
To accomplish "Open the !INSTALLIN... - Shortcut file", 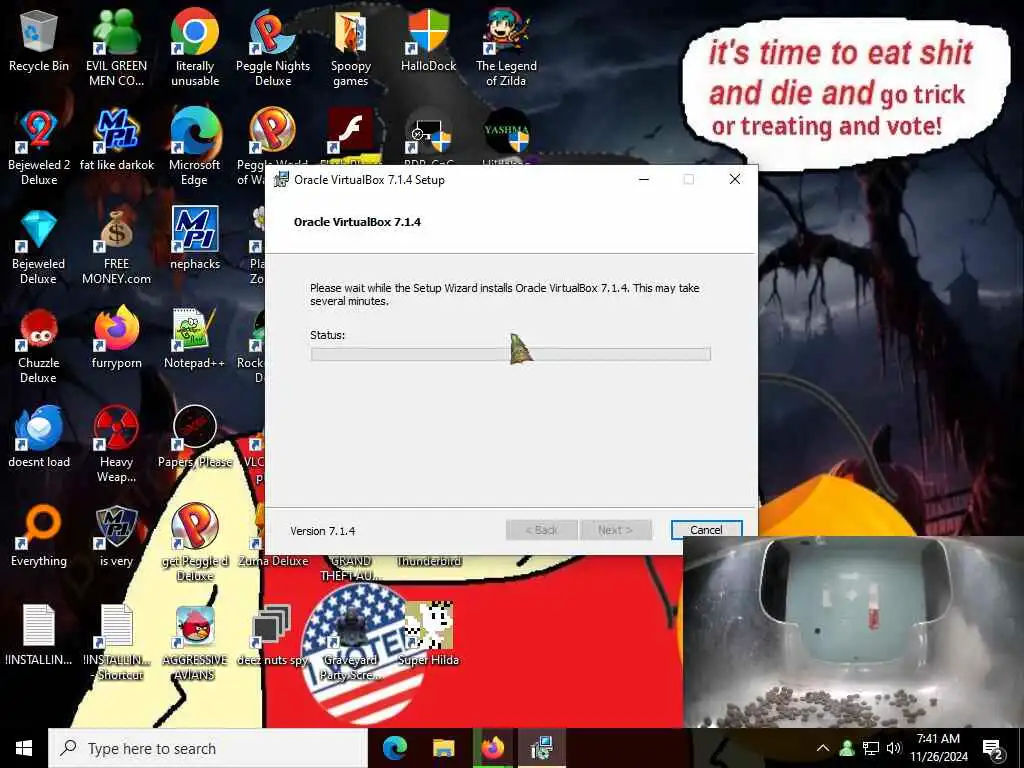I will [x=117, y=643].
